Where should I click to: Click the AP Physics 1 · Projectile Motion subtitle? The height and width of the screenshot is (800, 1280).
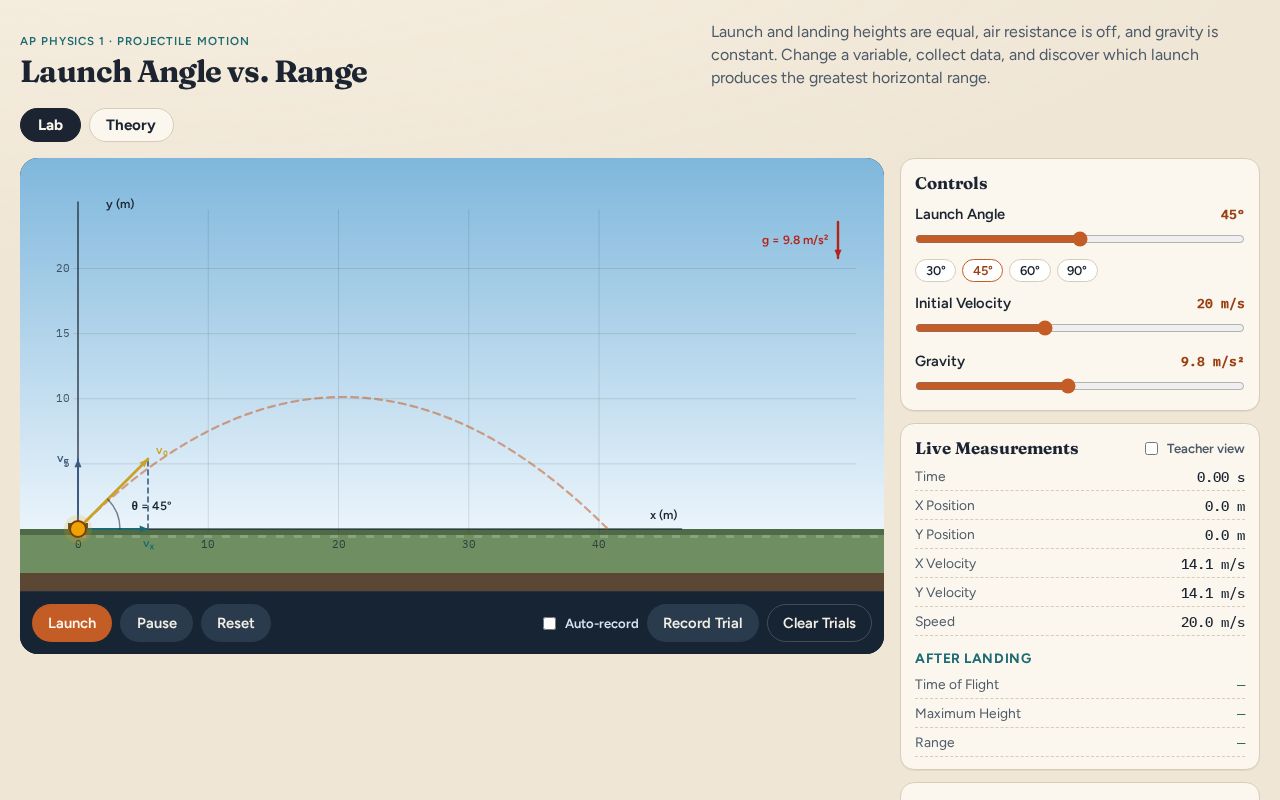pyautogui.click(x=135, y=41)
